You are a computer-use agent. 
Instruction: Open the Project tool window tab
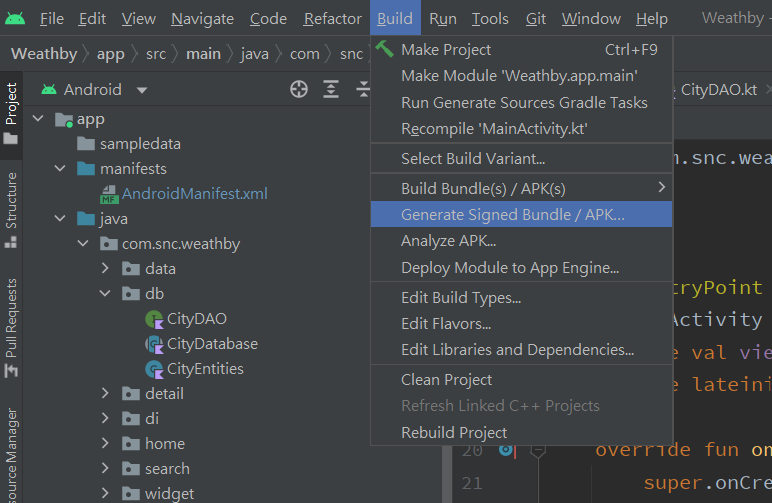tap(11, 113)
